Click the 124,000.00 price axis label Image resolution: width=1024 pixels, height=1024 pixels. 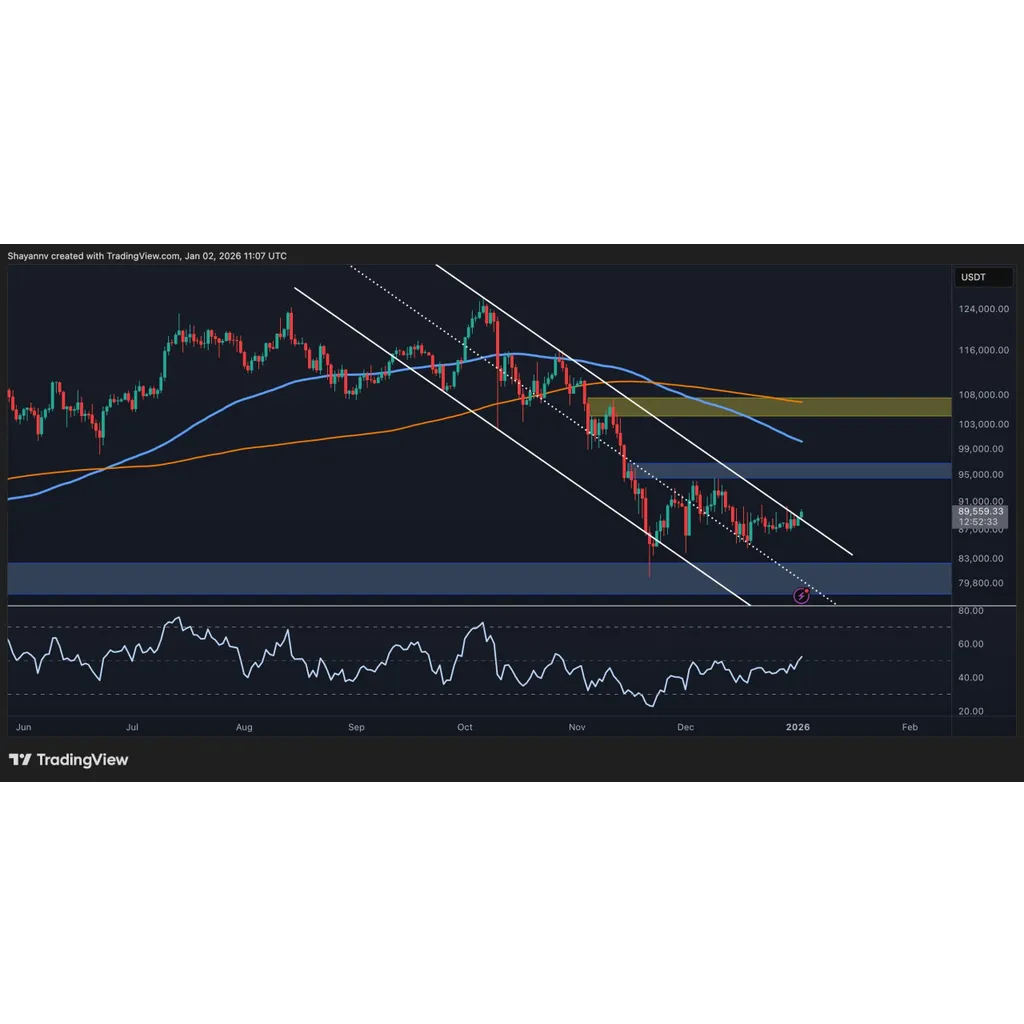[984, 309]
